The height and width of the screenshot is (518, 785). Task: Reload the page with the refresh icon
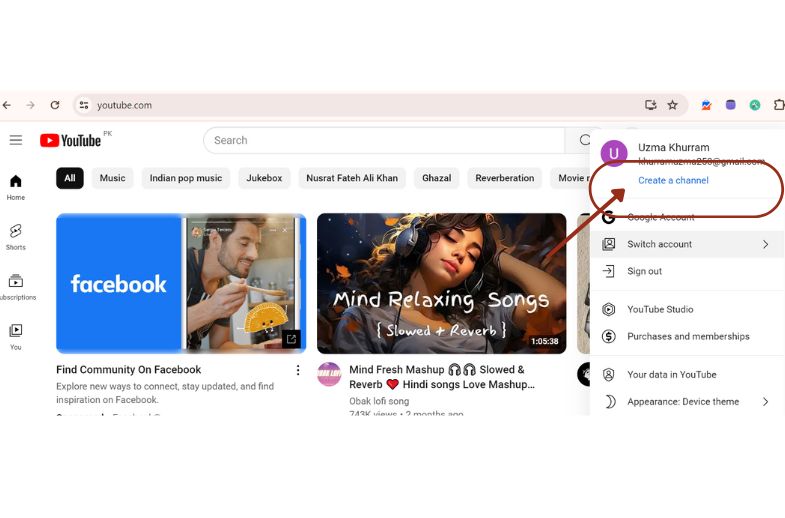click(x=55, y=105)
